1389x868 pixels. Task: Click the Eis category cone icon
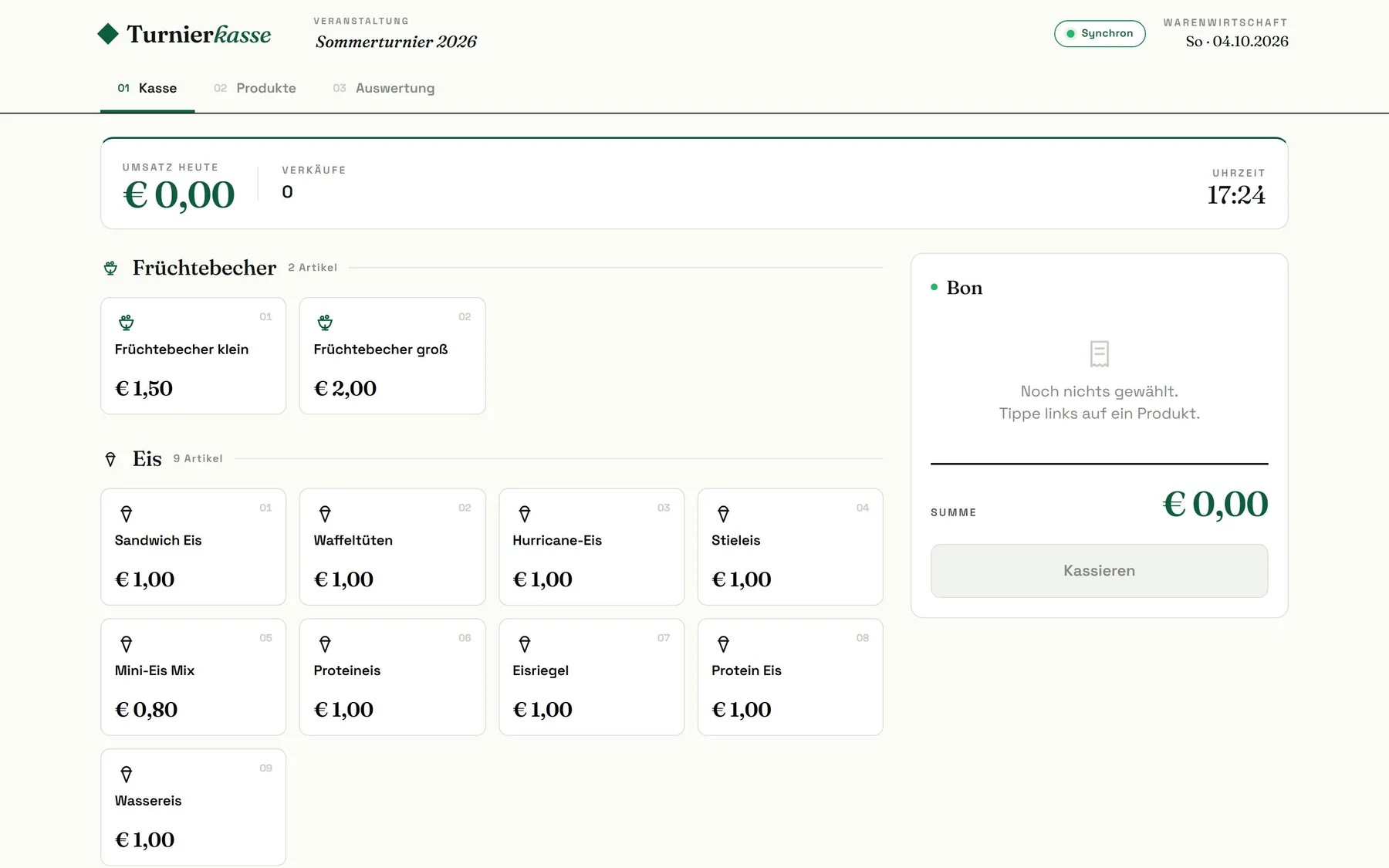click(110, 459)
